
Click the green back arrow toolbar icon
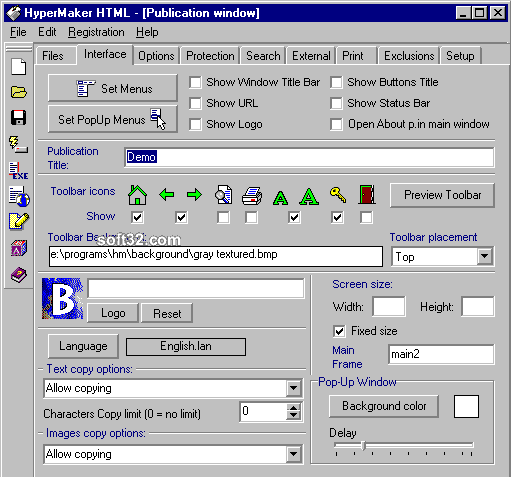click(166, 194)
